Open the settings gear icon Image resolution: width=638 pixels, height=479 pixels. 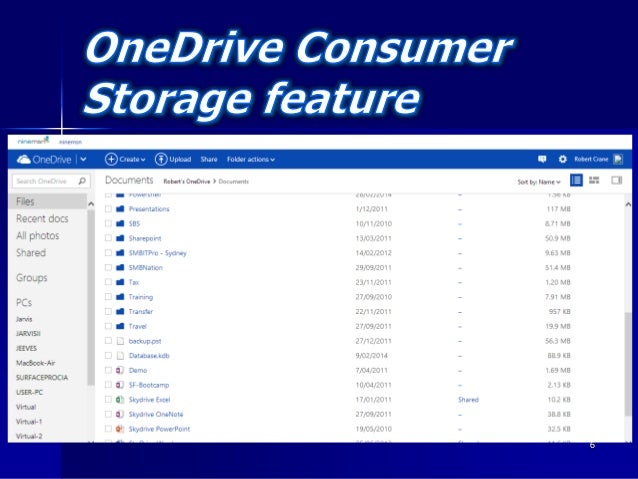[x=563, y=160]
